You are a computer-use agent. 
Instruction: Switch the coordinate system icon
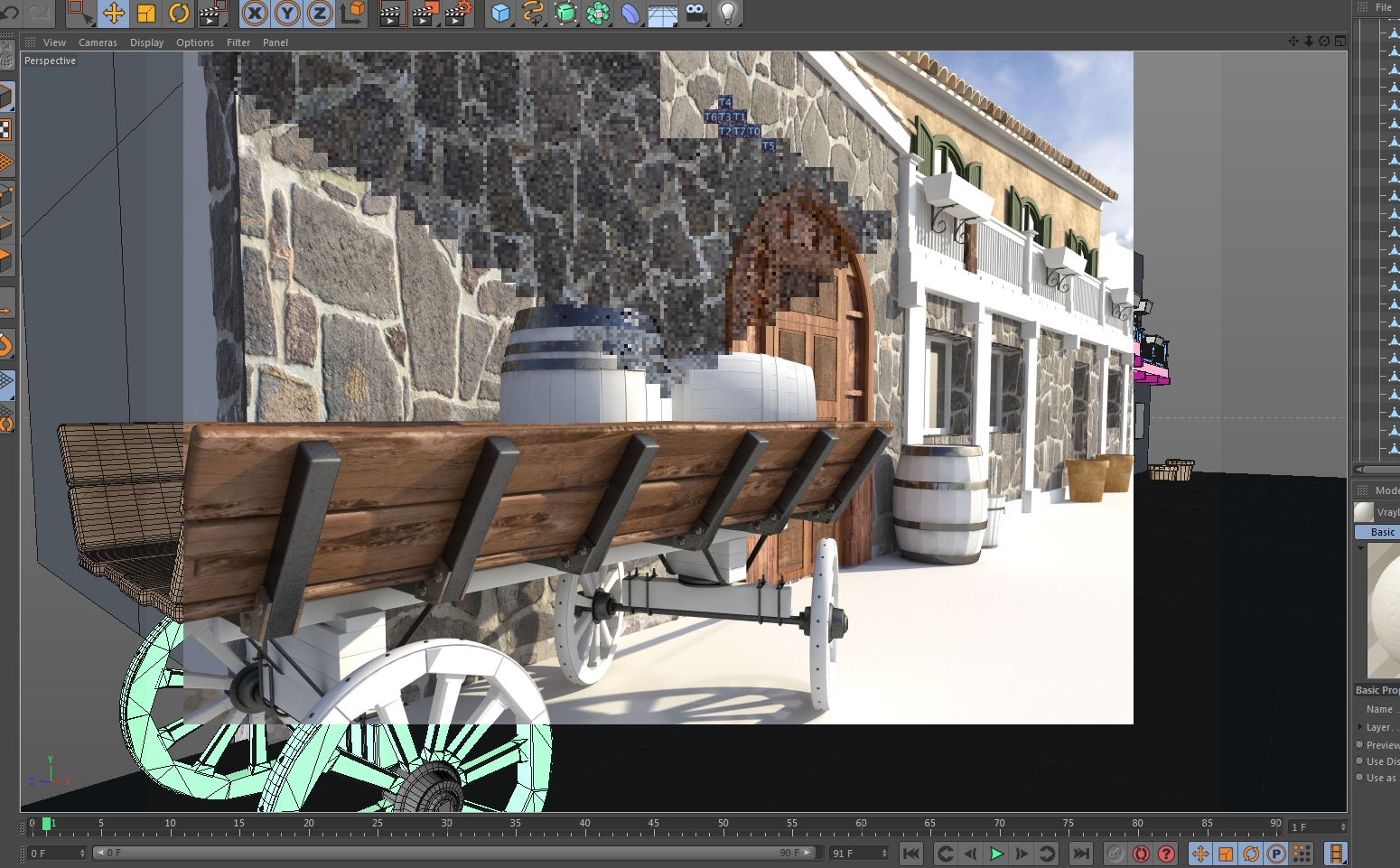353,13
